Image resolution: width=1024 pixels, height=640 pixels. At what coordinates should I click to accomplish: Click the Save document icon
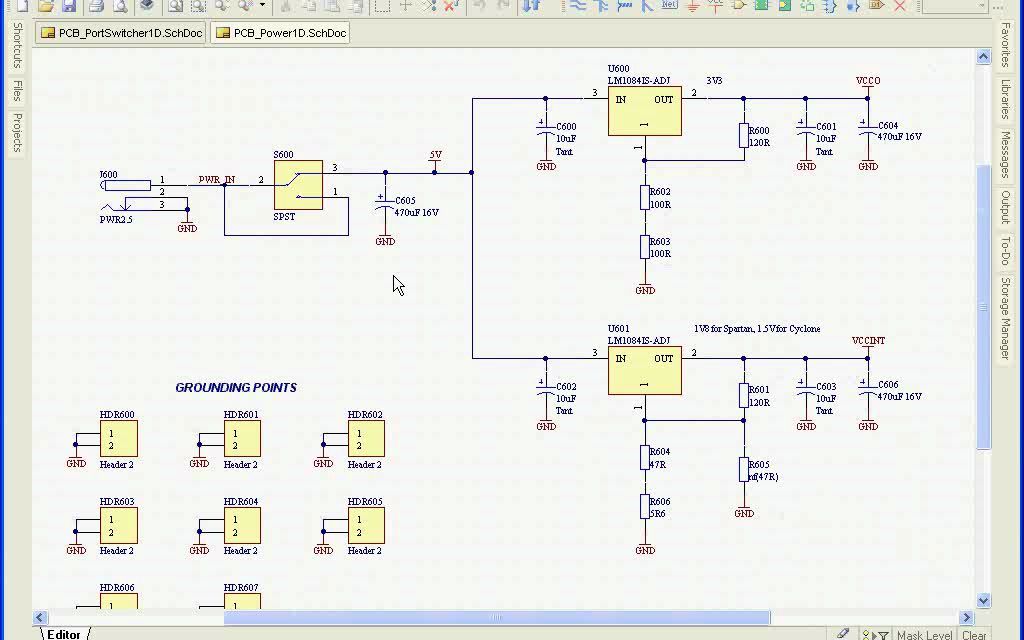tap(69, 6)
